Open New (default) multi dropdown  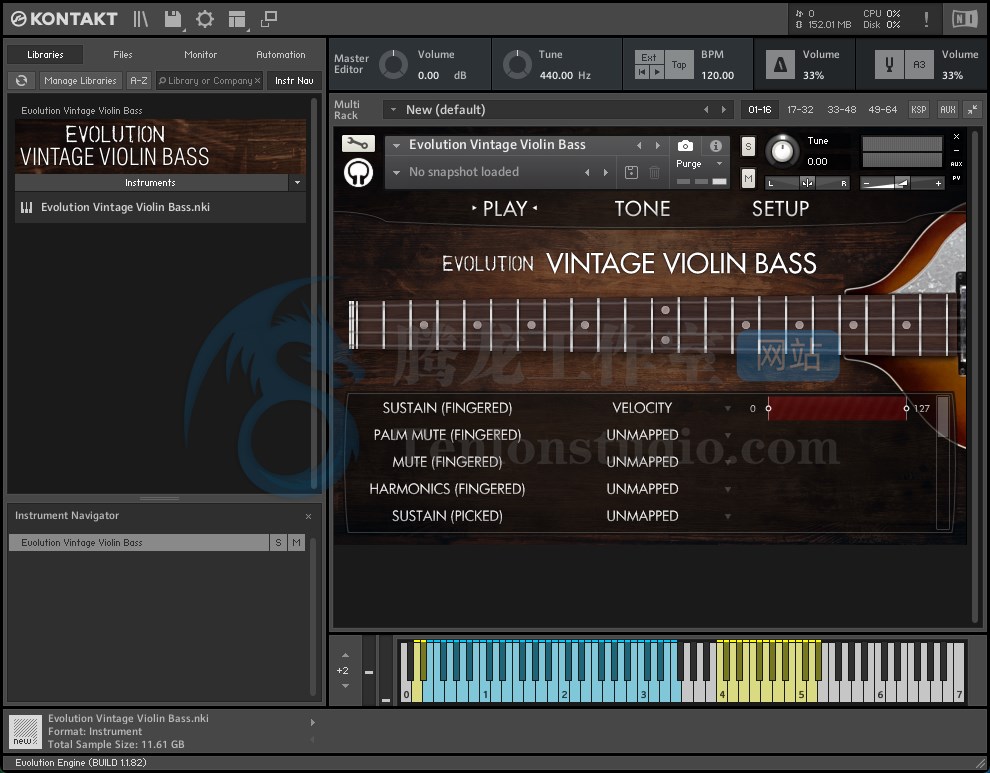[393, 110]
